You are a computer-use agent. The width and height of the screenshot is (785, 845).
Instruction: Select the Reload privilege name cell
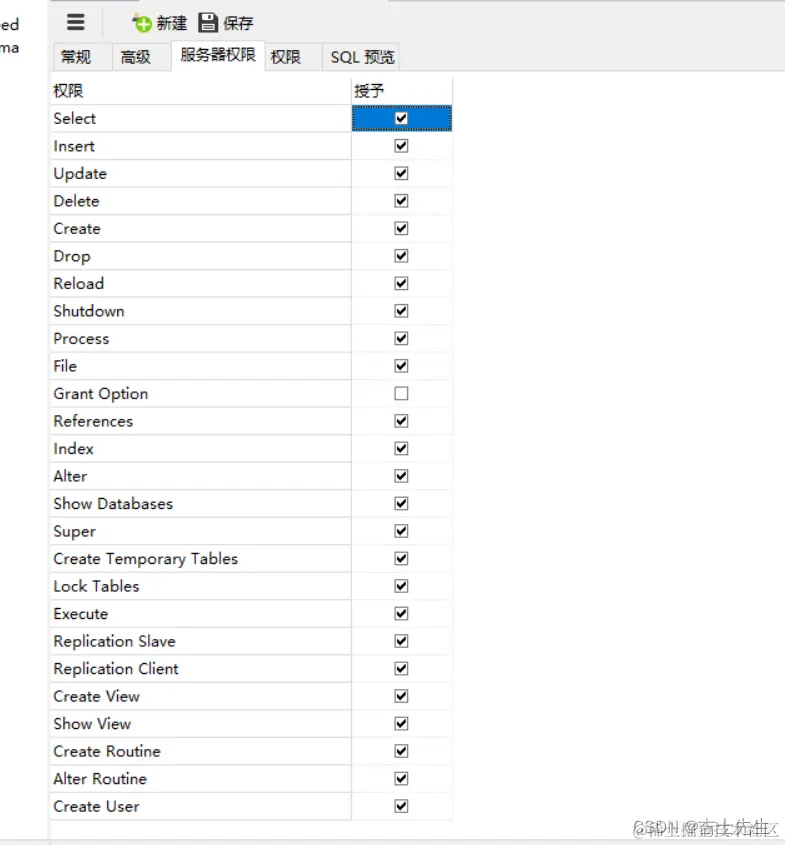200,283
